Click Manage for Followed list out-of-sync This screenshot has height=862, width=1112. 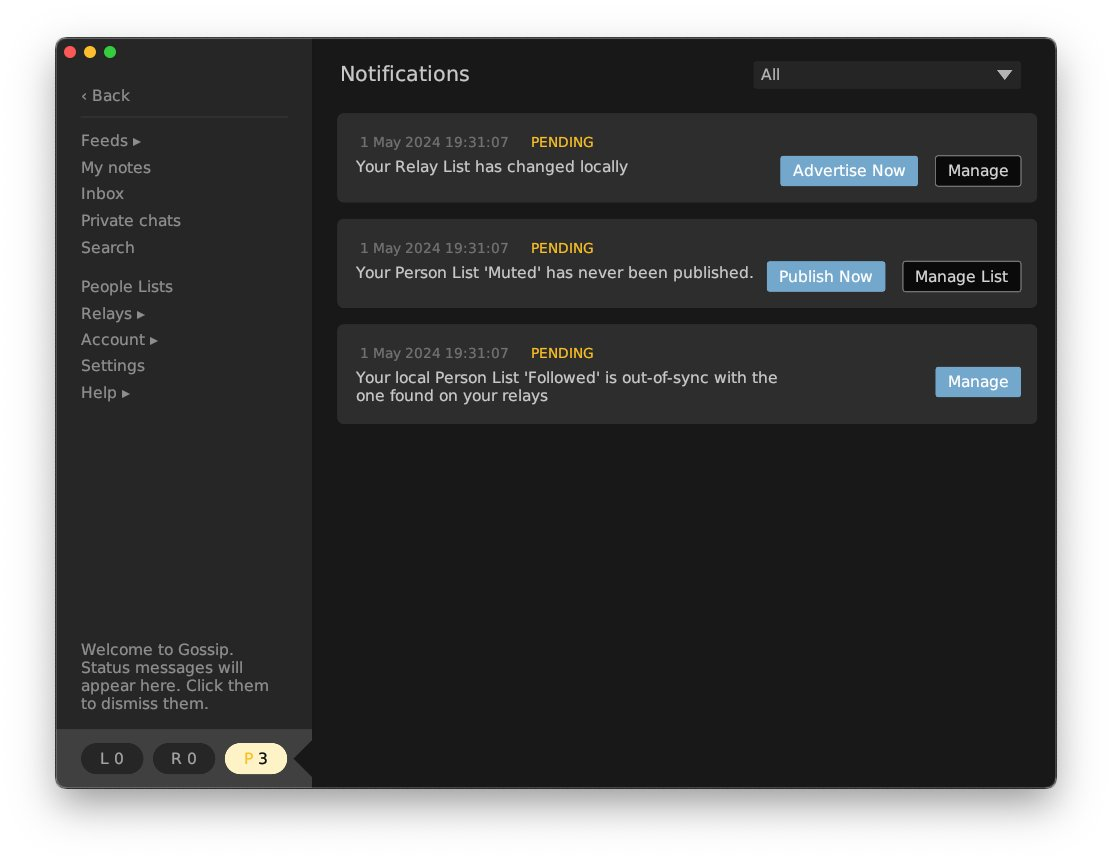point(977,382)
